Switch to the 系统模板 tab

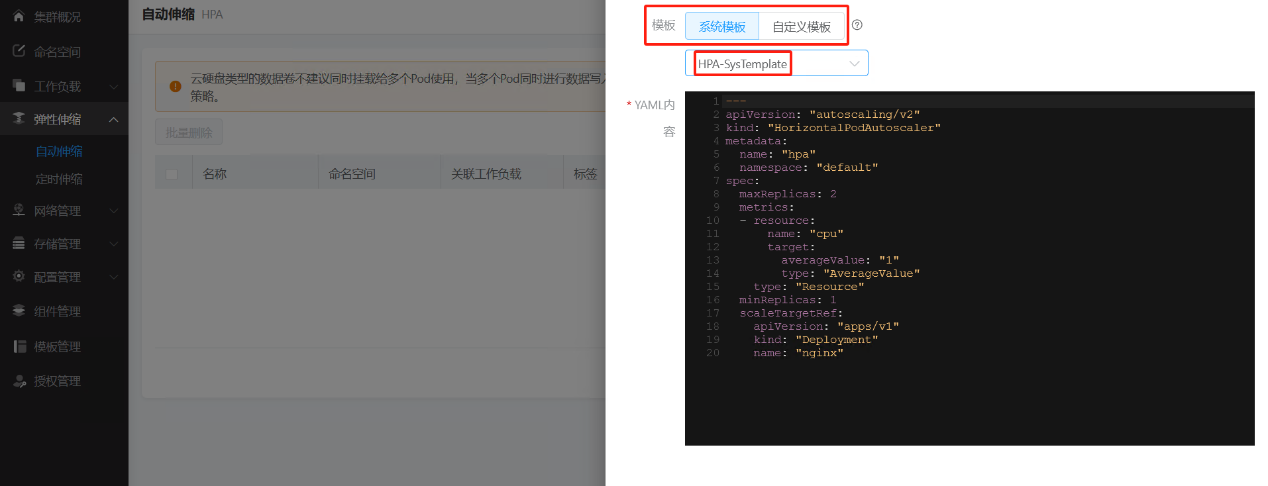[x=722, y=26]
